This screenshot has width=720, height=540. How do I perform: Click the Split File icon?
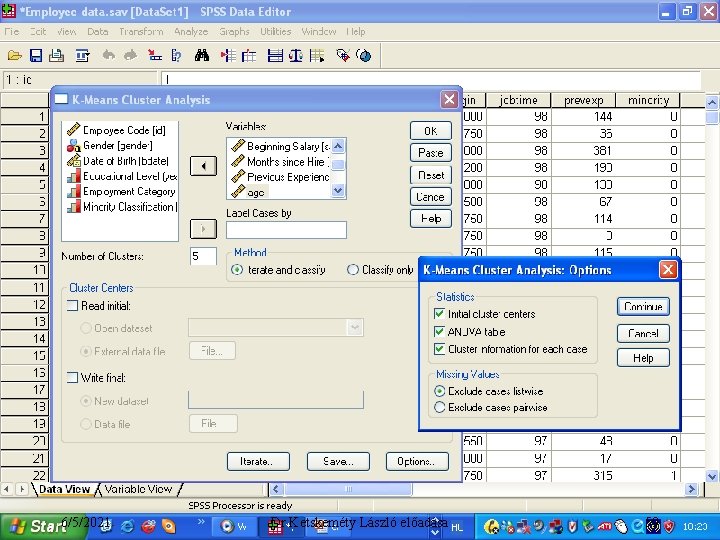[x=275, y=56]
